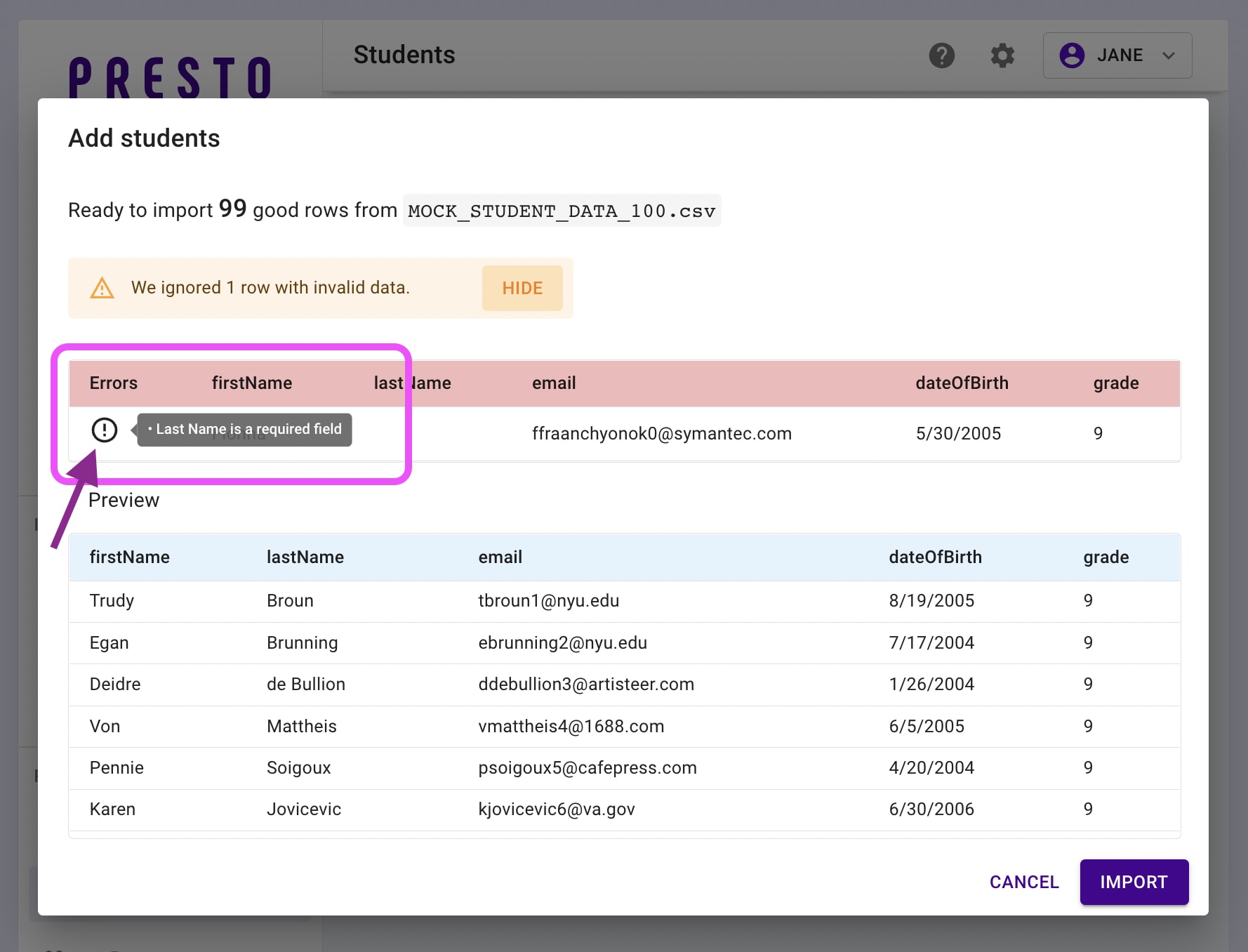
Task: Click the MOCK_STUDENT_DATA_100.csv filename chip
Action: [x=562, y=210]
